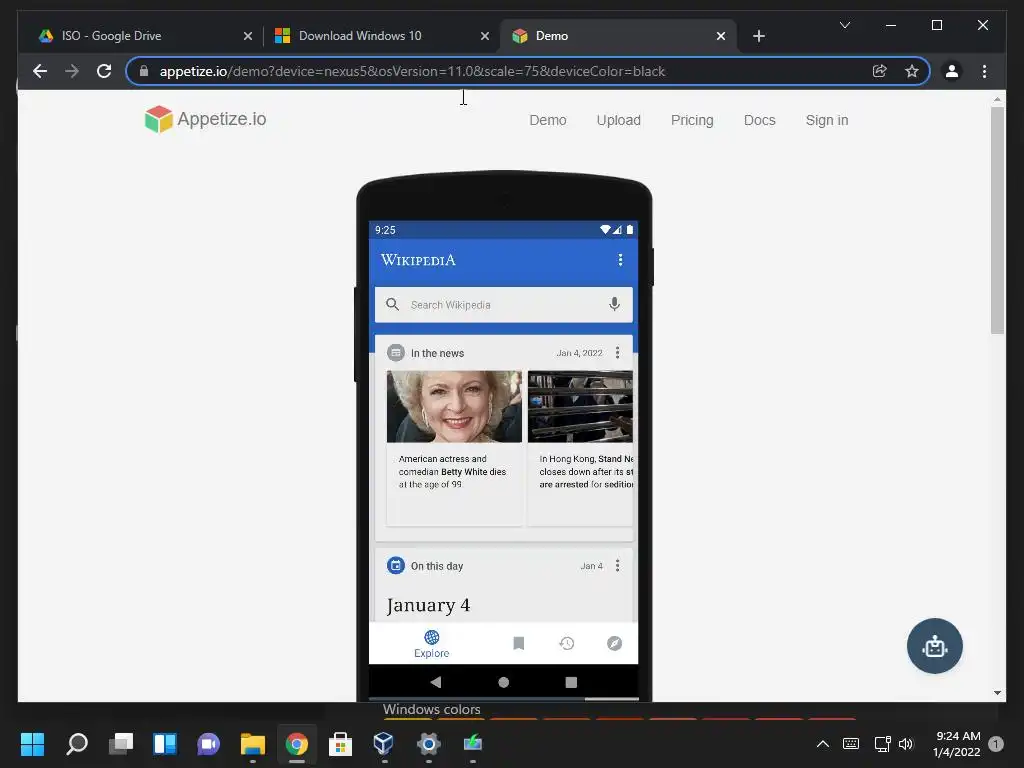Screen dimensions: 1024x768
Task: Open the history tab in Wikipedia app
Action: 567,643
